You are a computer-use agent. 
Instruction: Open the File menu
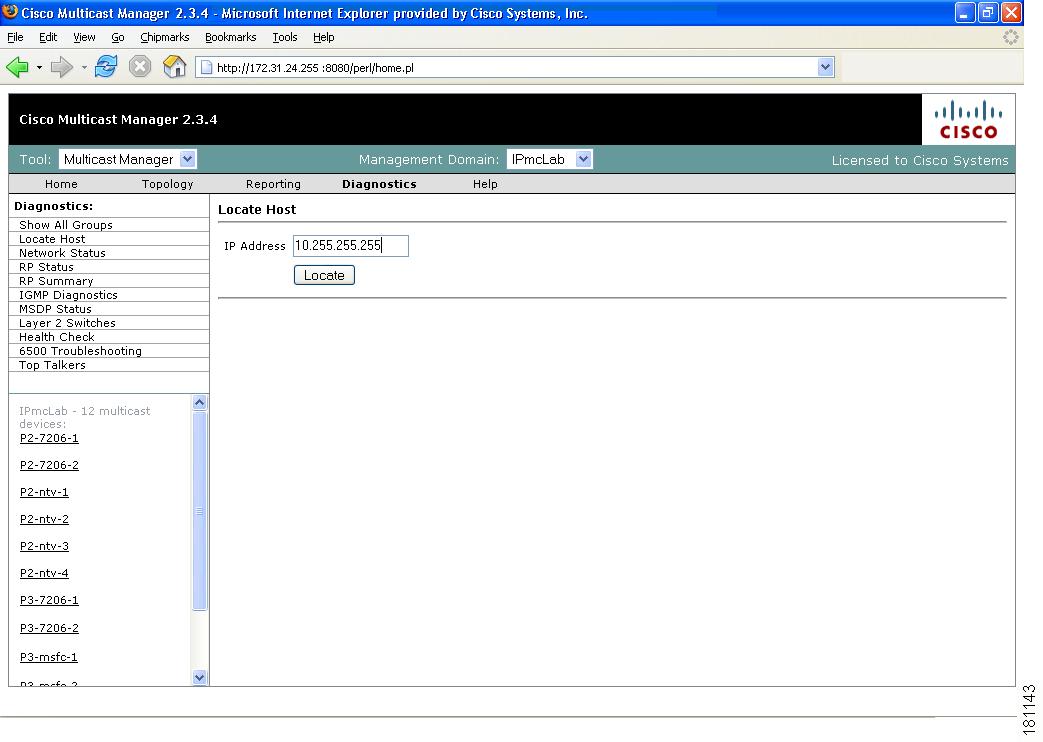click(x=15, y=37)
